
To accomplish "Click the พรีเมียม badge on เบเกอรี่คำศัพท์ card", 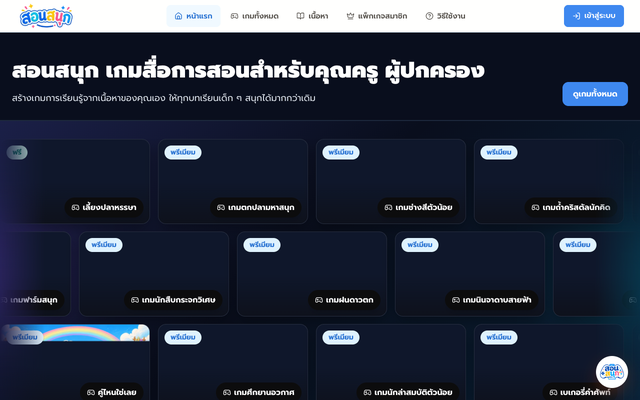I will (x=499, y=337).
